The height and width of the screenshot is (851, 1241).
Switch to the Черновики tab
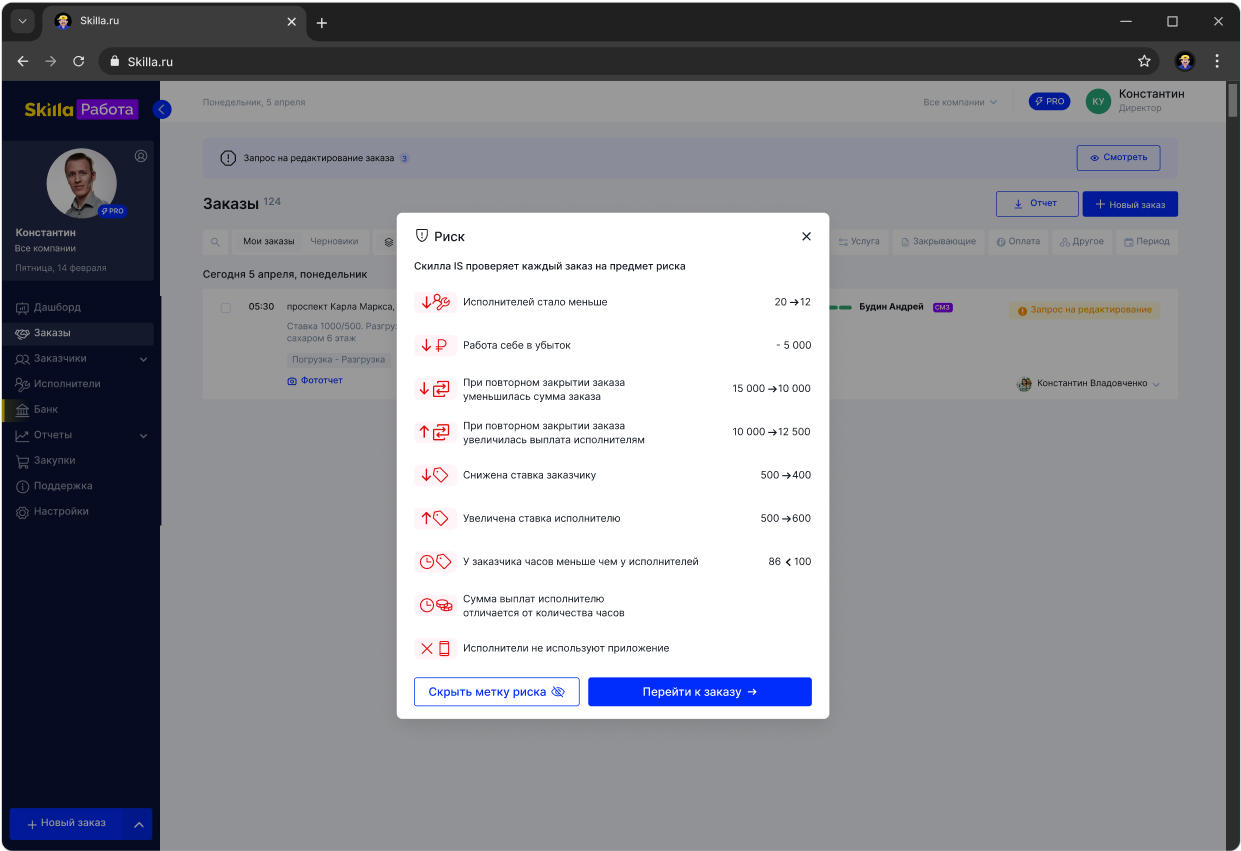pos(335,241)
